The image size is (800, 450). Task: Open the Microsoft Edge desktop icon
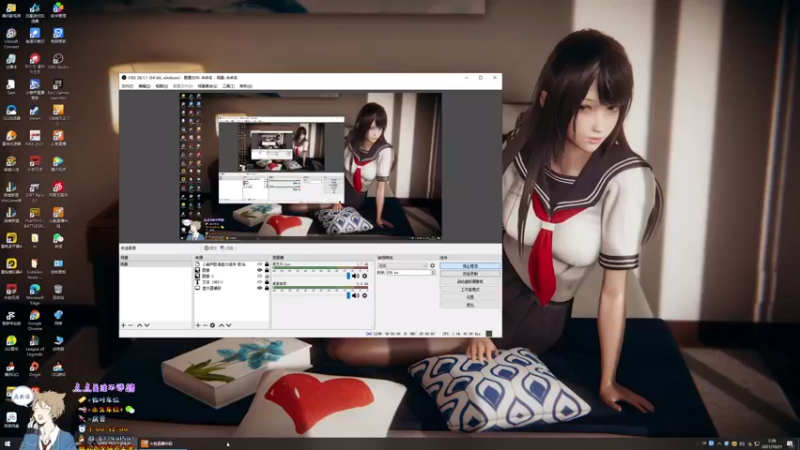35,294
